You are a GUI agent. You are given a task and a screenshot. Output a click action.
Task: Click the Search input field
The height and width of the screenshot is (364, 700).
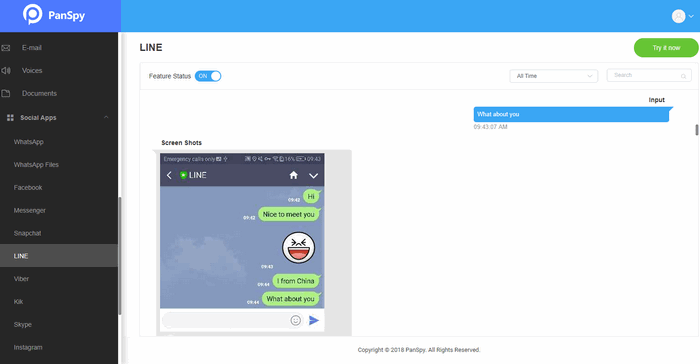(649, 75)
